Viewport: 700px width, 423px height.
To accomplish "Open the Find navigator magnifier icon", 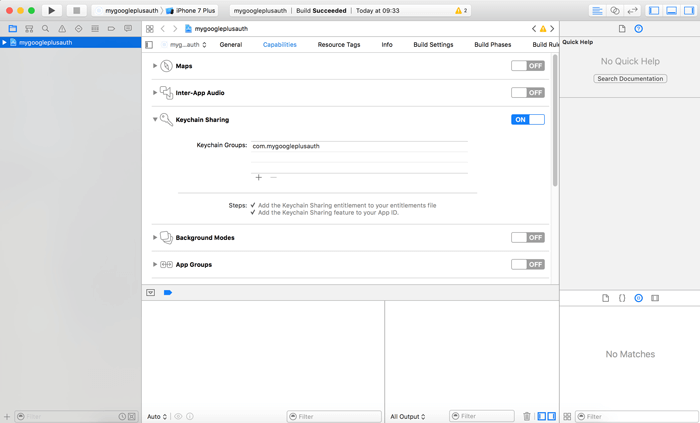I will 46,29.
